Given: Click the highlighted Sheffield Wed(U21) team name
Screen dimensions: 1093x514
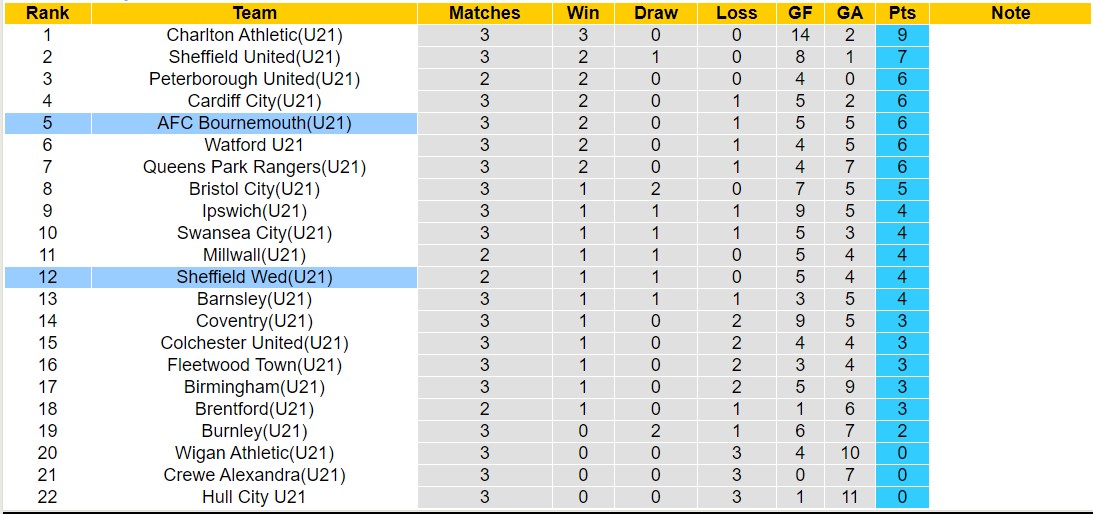Looking at the screenshot, I should coord(254,277).
